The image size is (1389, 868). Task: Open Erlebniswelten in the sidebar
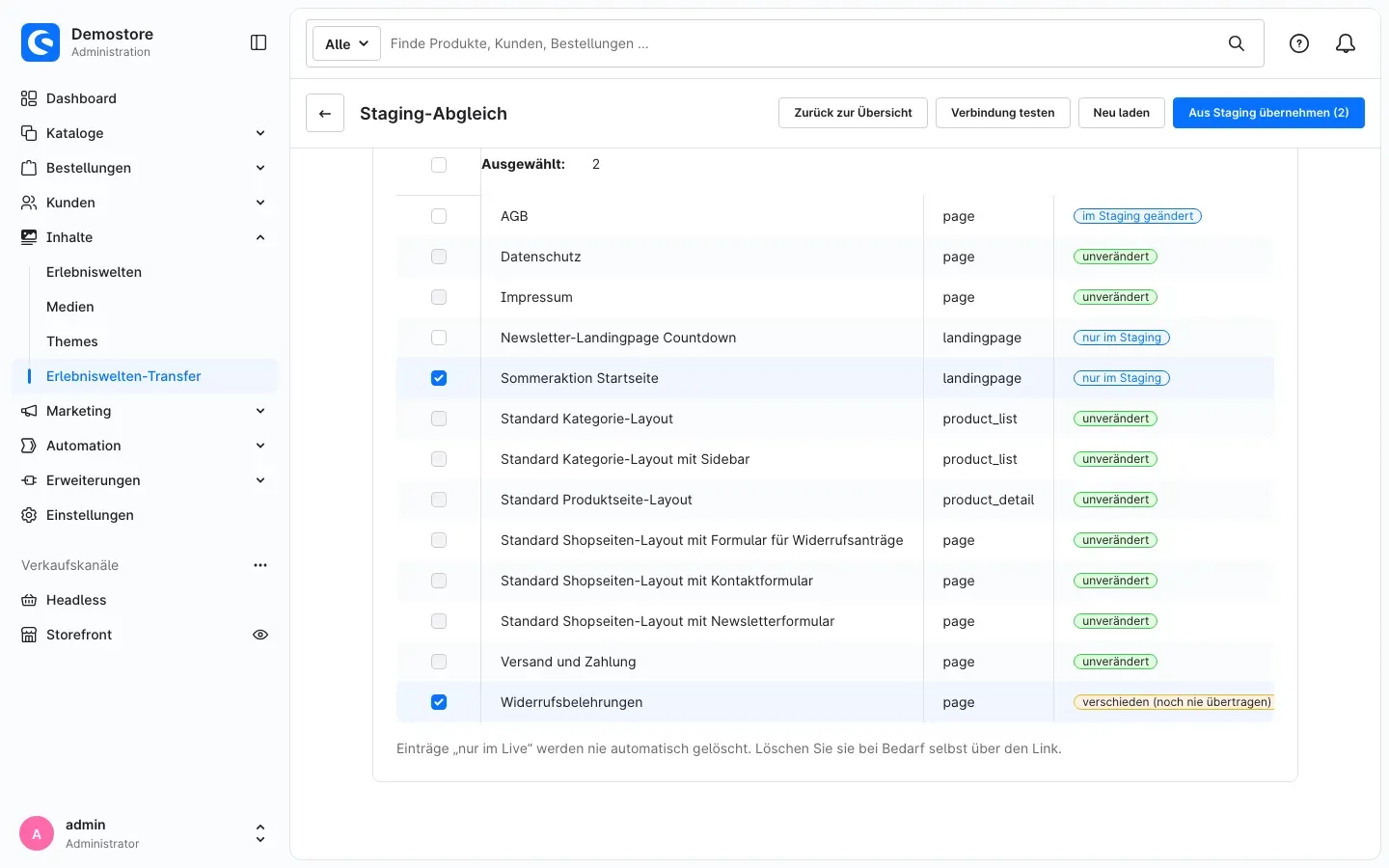coord(95,272)
